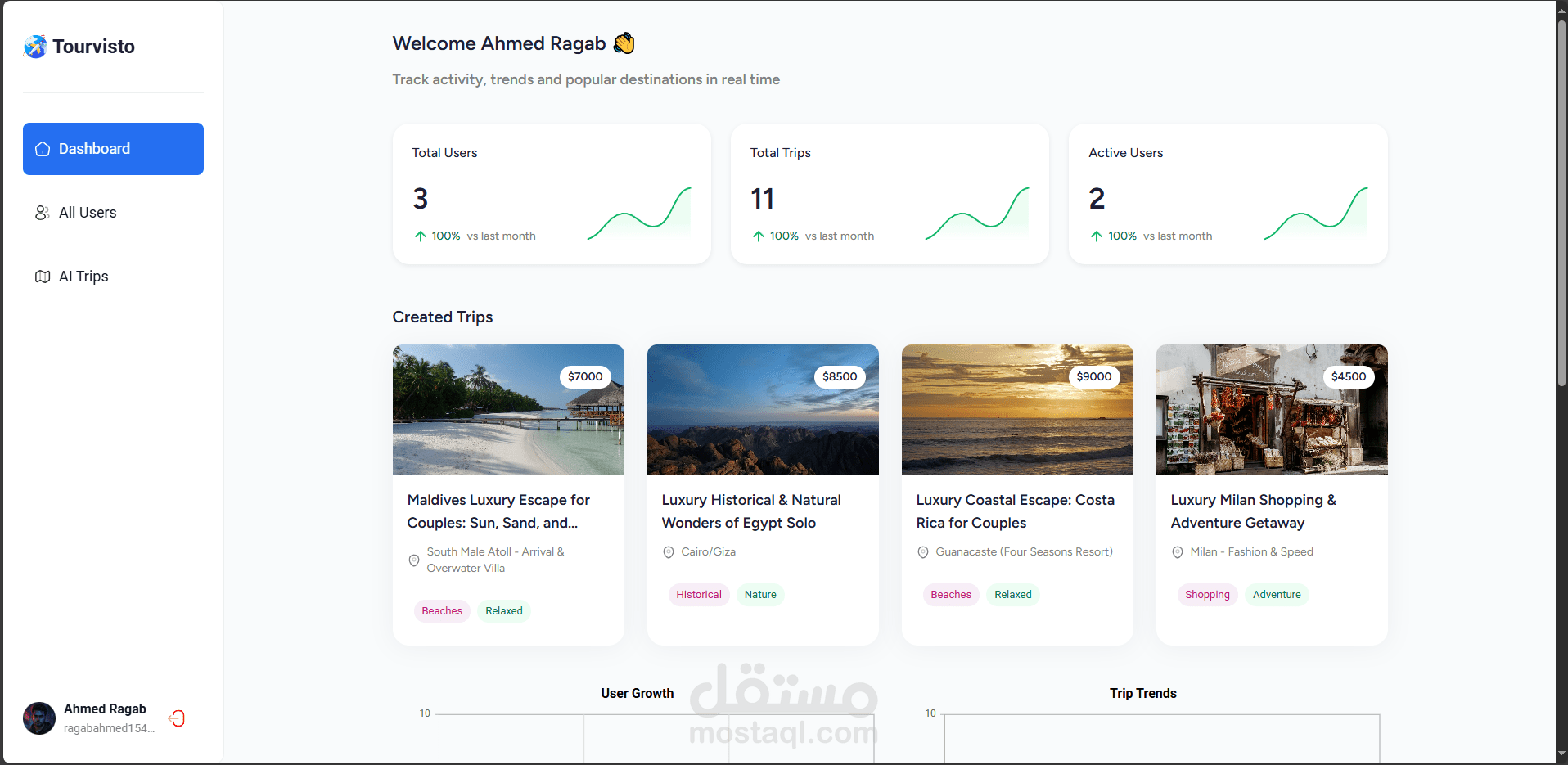Screen dimensions: 1568x765
Task: Open the Dashboard menu item
Action: (113, 149)
